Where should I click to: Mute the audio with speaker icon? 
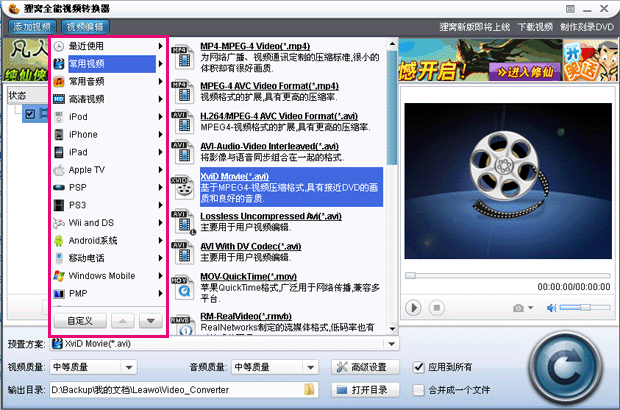(x=551, y=308)
